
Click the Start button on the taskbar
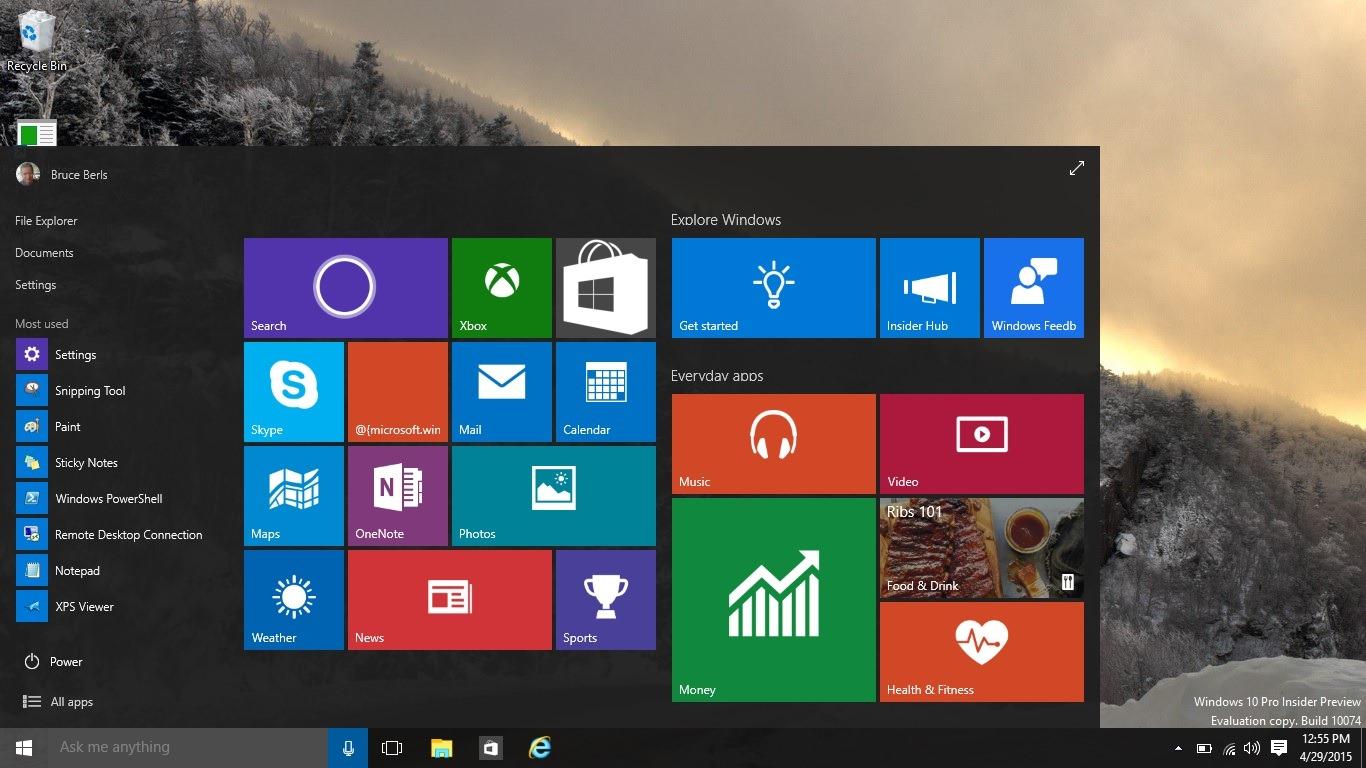click(x=23, y=747)
